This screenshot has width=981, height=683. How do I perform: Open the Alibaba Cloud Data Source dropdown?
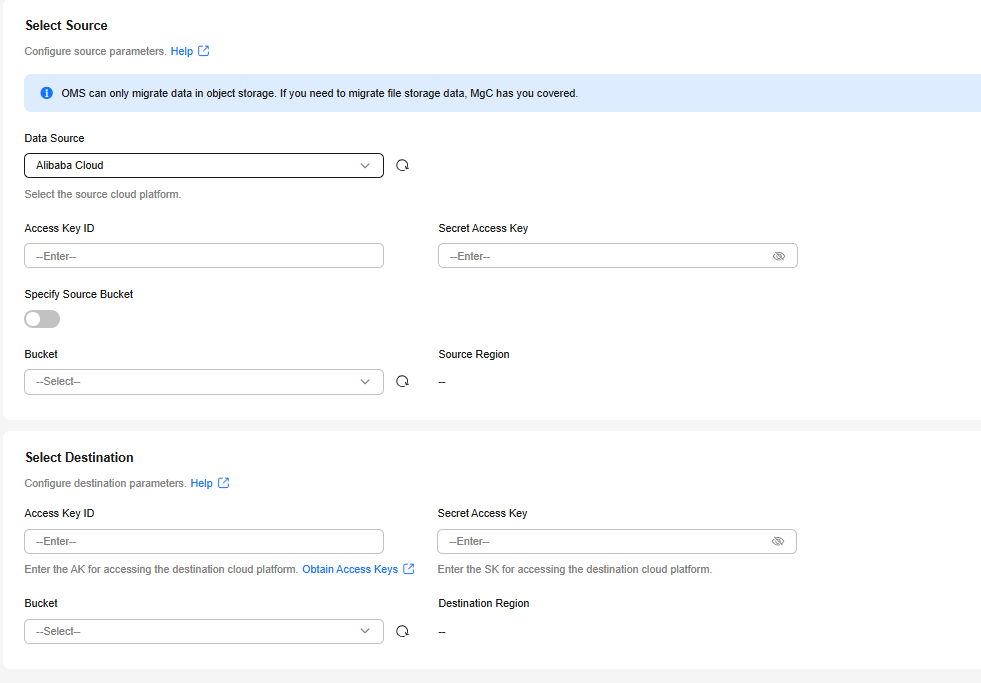coord(204,165)
